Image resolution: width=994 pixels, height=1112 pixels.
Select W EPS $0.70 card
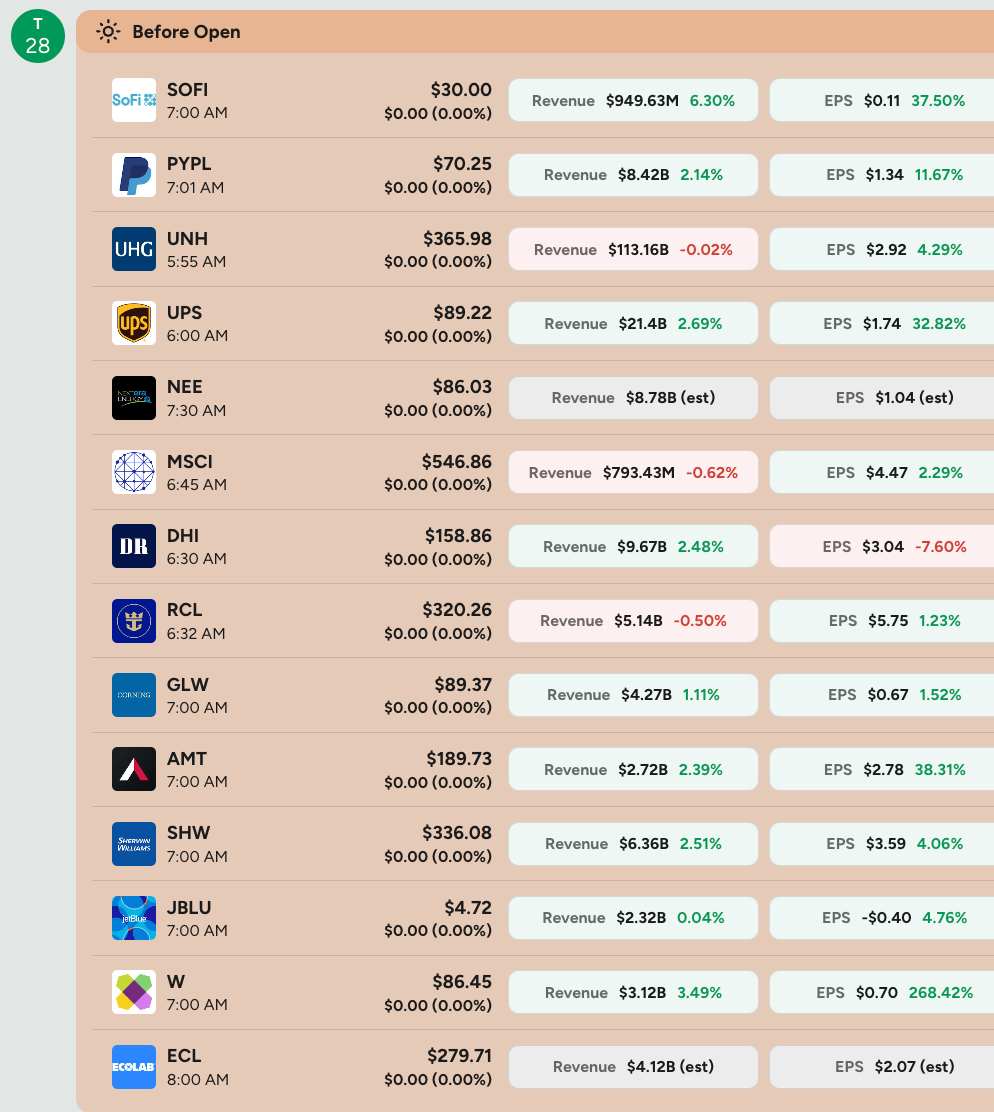(x=882, y=992)
